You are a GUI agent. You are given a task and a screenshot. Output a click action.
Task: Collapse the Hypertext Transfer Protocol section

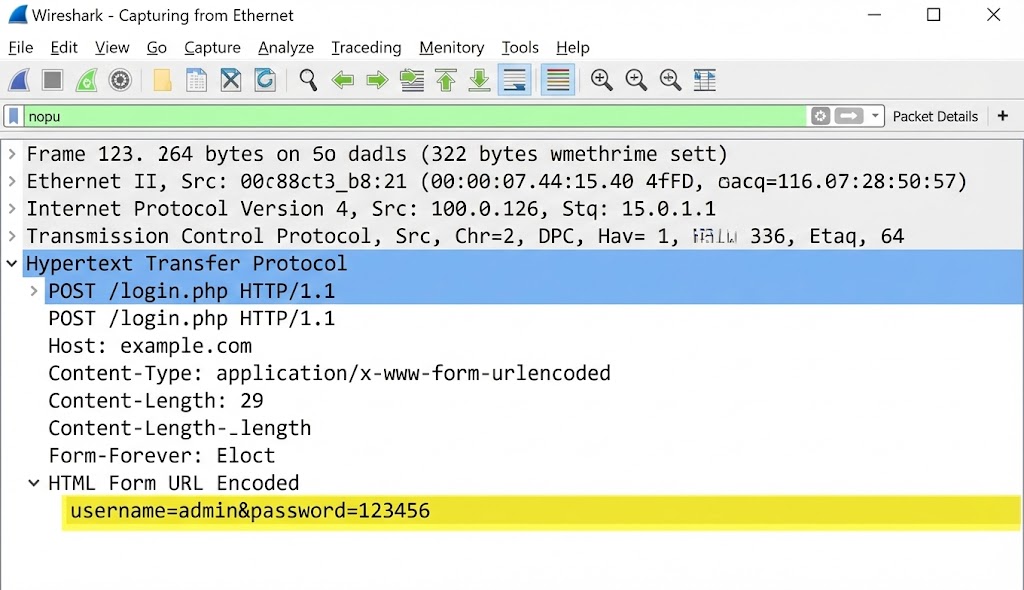pyautogui.click(x=12, y=263)
